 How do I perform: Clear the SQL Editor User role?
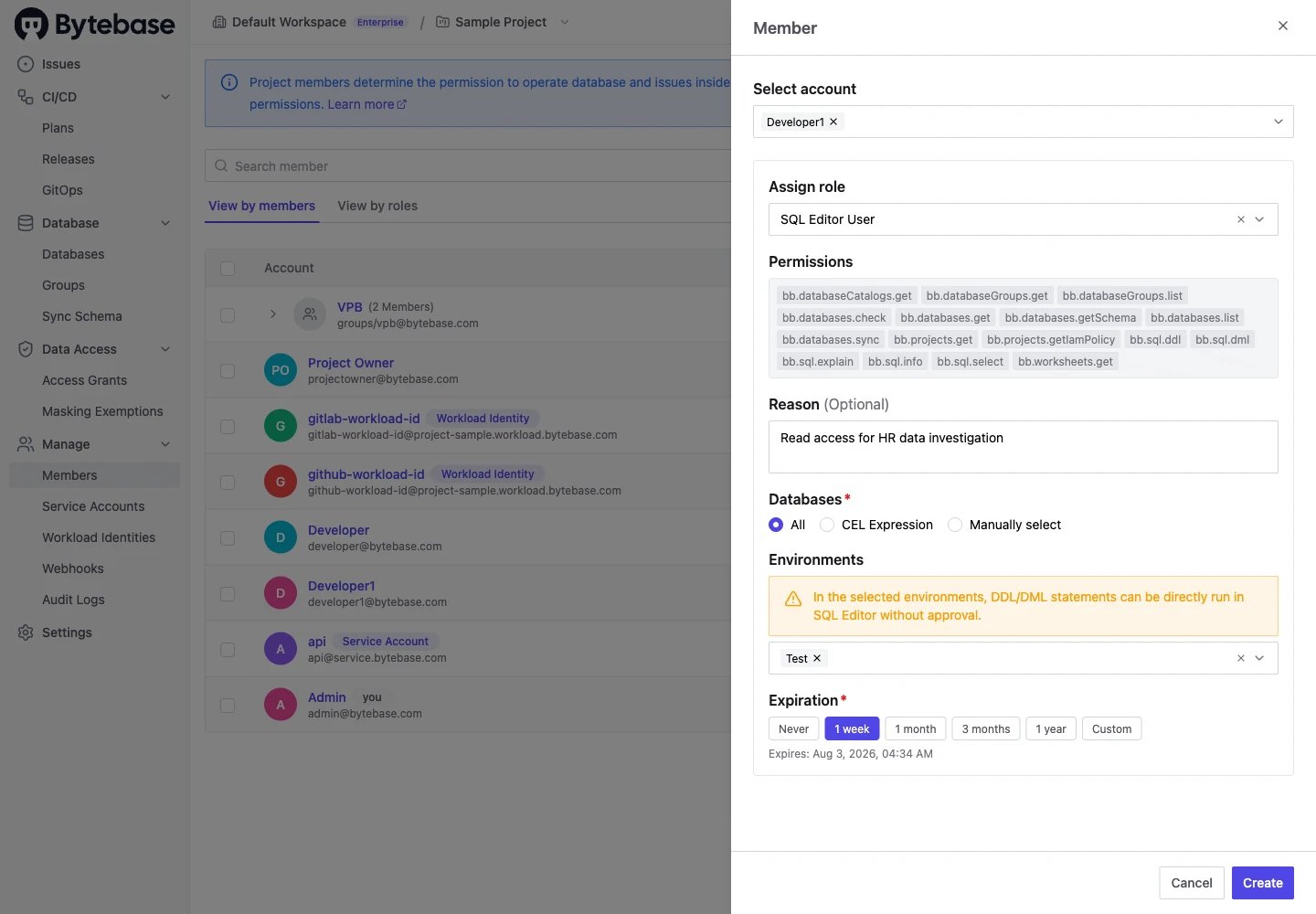coord(1241,219)
